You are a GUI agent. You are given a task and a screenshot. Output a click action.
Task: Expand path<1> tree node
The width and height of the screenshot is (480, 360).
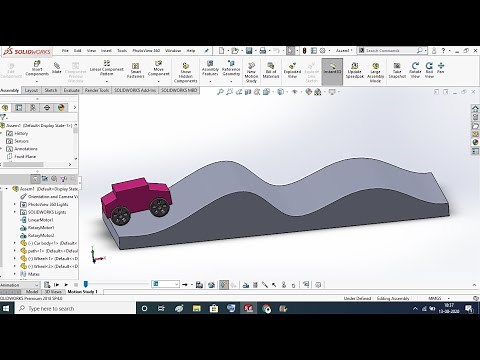point(15,251)
